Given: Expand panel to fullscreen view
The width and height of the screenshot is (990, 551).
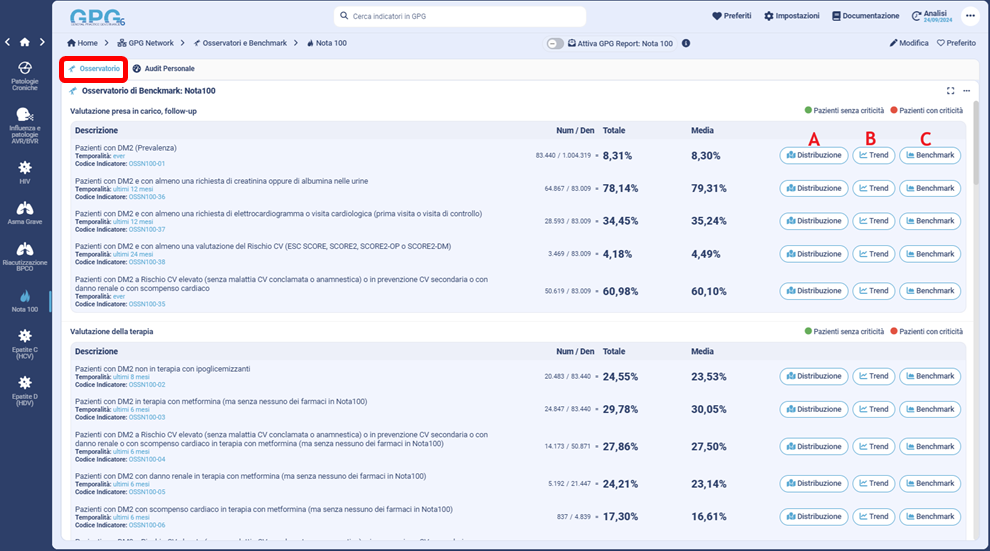Looking at the screenshot, I should [950, 91].
